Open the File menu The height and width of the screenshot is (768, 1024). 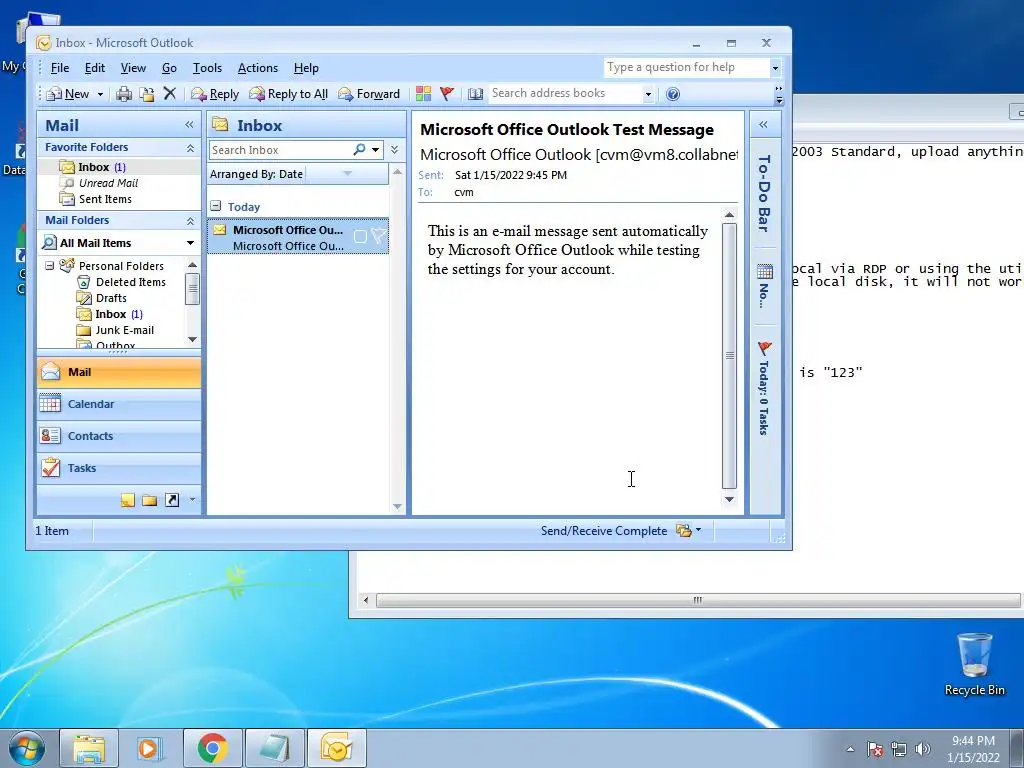[x=59, y=68]
